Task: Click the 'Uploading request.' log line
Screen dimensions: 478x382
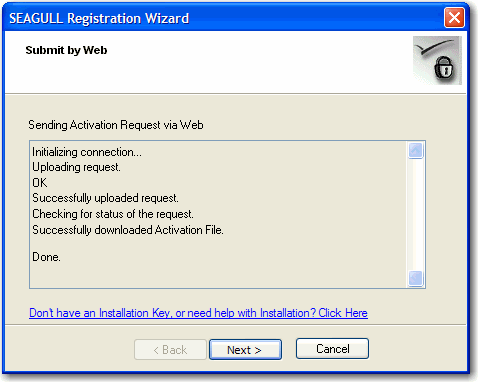Action: click(x=76, y=167)
